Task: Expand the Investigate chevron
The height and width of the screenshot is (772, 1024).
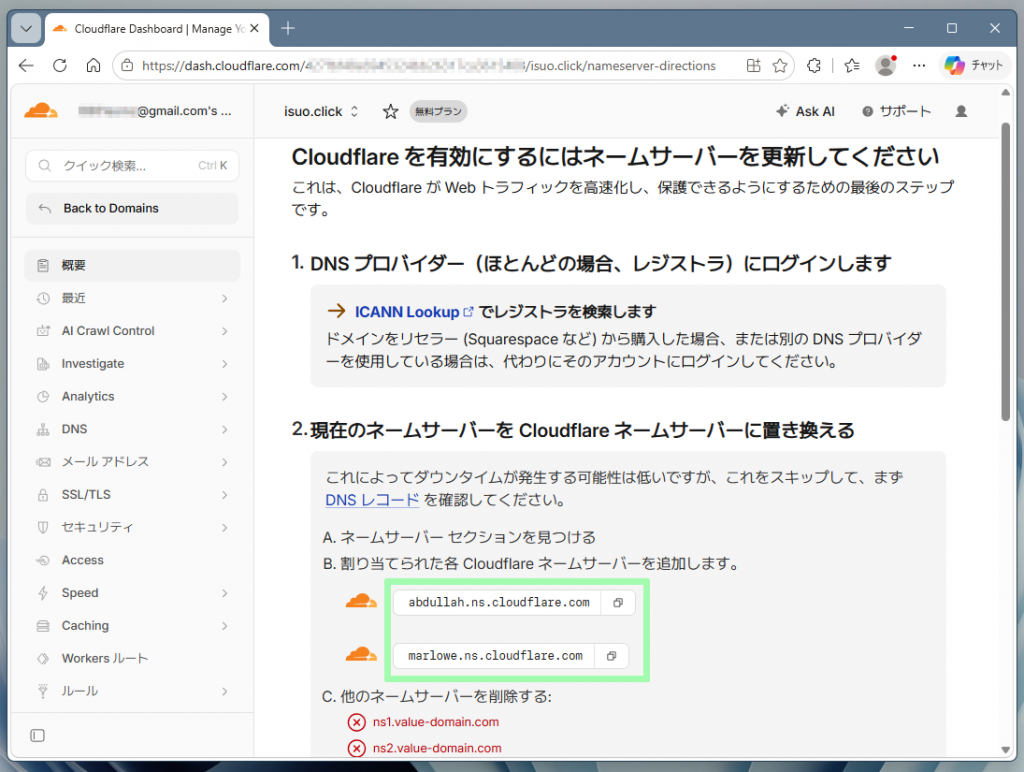Action: click(225, 364)
